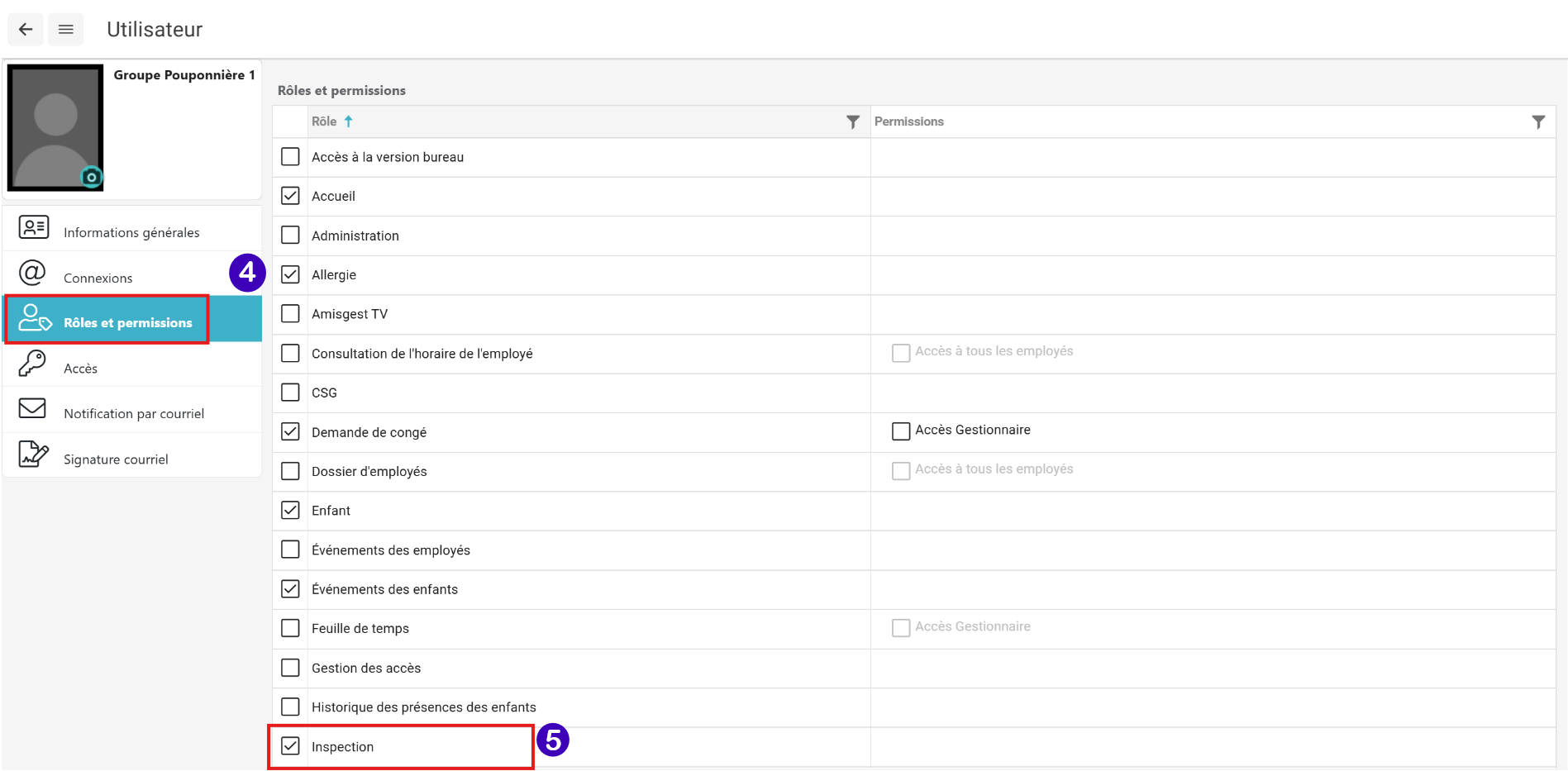Open the hamburger menu icon
The image size is (1568, 771).
66,30
